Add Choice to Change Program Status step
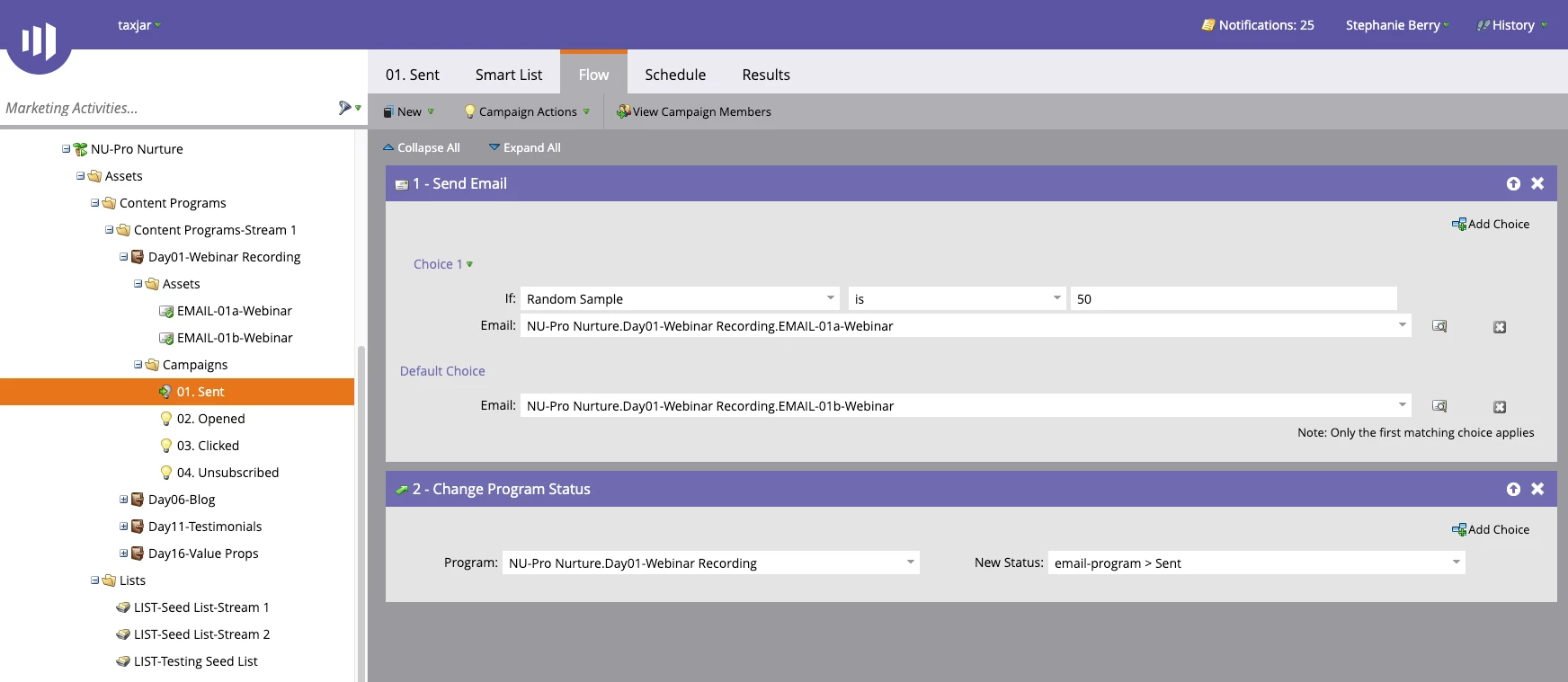The height and width of the screenshot is (682, 1568). (x=1491, y=529)
